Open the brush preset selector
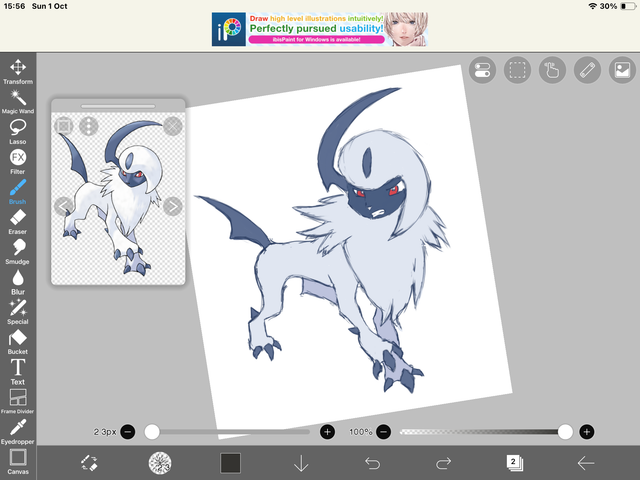The height and width of the screenshot is (480, 640). point(160,463)
